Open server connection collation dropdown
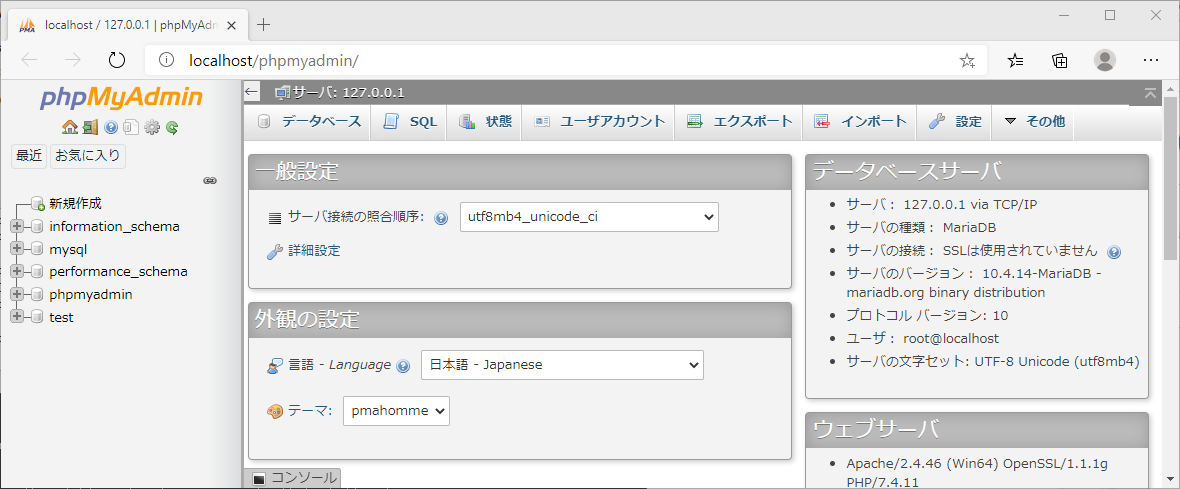Image resolution: width=1180 pixels, height=489 pixels. (x=589, y=217)
